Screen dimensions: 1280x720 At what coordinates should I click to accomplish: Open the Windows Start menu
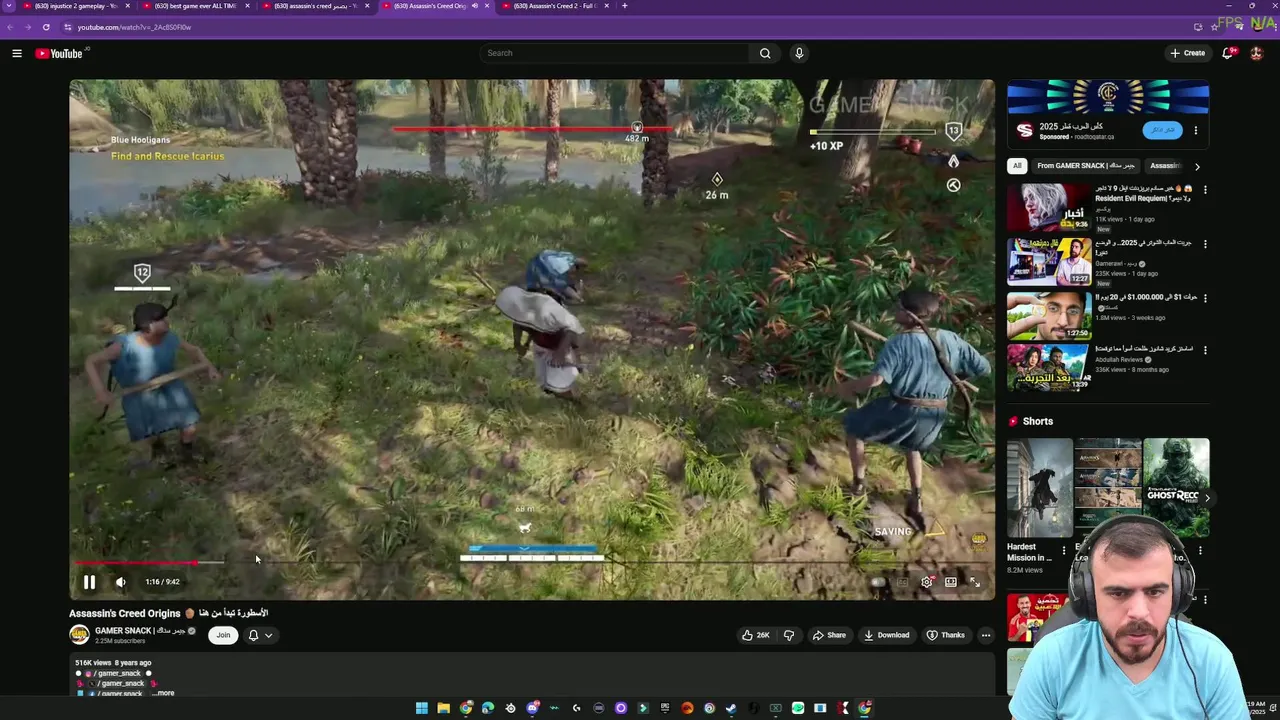pos(421,708)
